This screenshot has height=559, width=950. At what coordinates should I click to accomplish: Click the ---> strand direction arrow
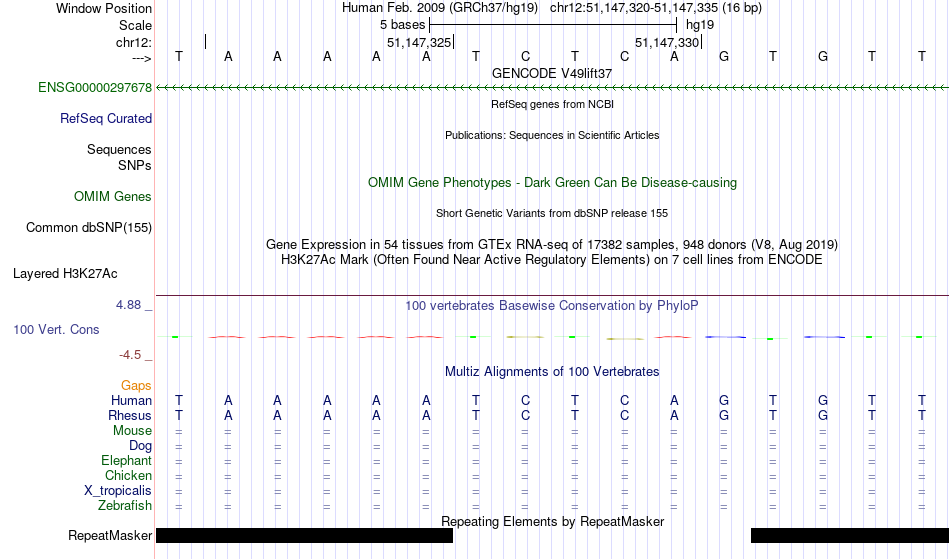141,58
